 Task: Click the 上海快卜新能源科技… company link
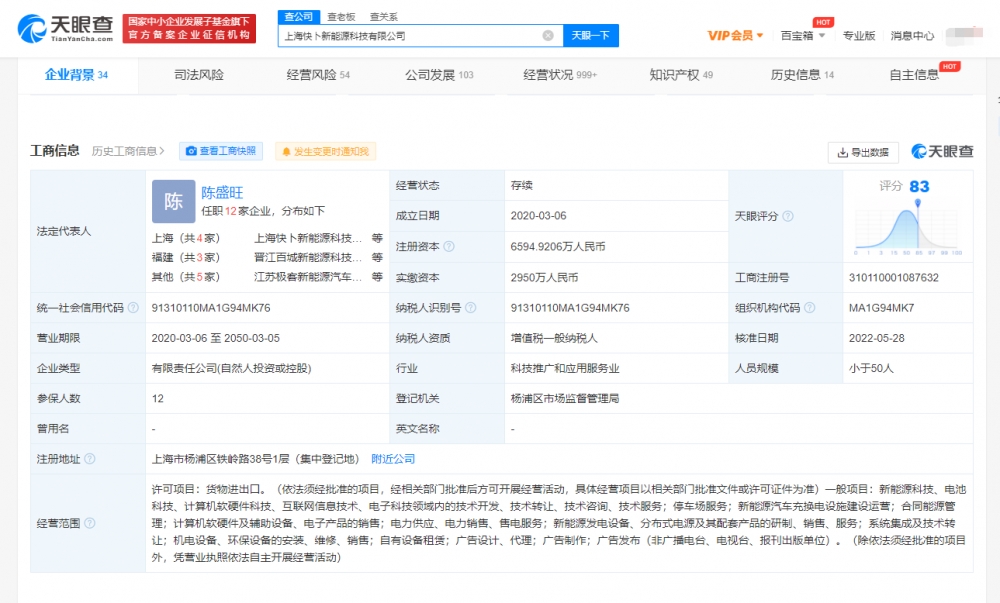pos(308,238)
